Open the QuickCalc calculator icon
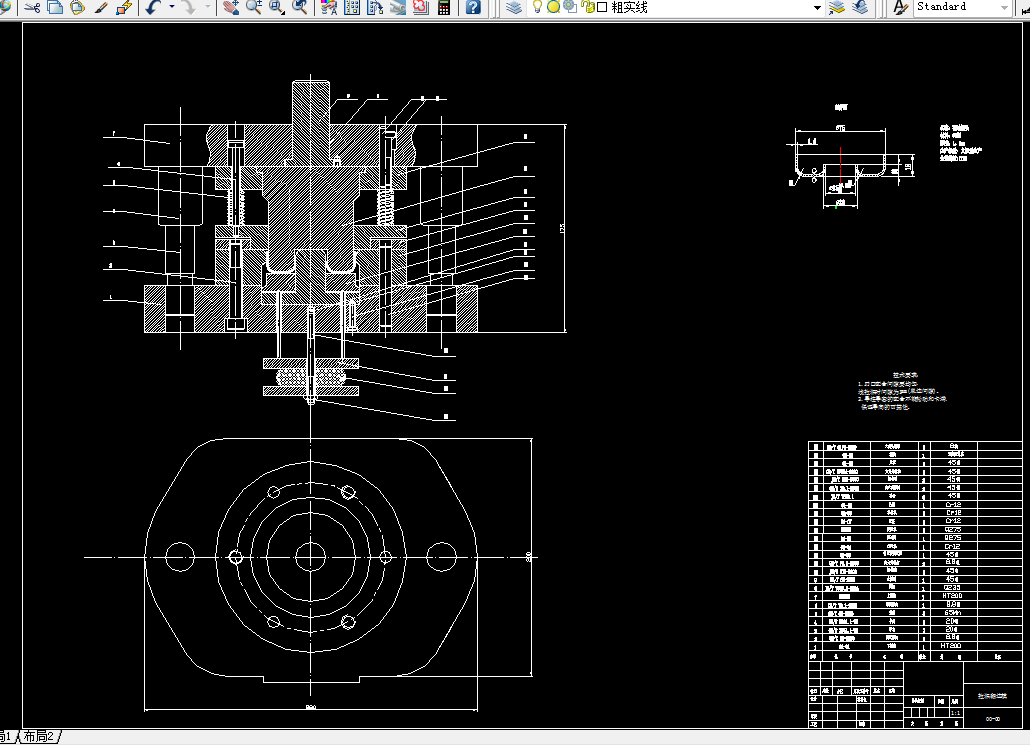 tap(444, 7)
